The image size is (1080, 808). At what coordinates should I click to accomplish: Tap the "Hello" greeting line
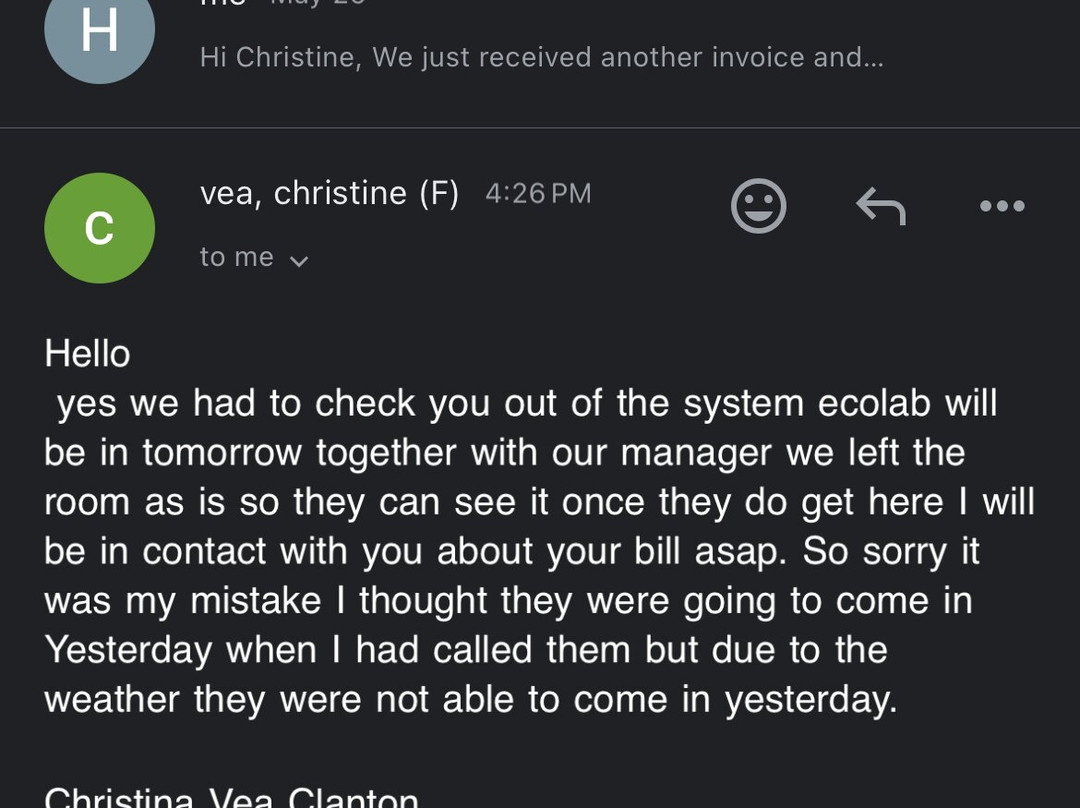88,354
